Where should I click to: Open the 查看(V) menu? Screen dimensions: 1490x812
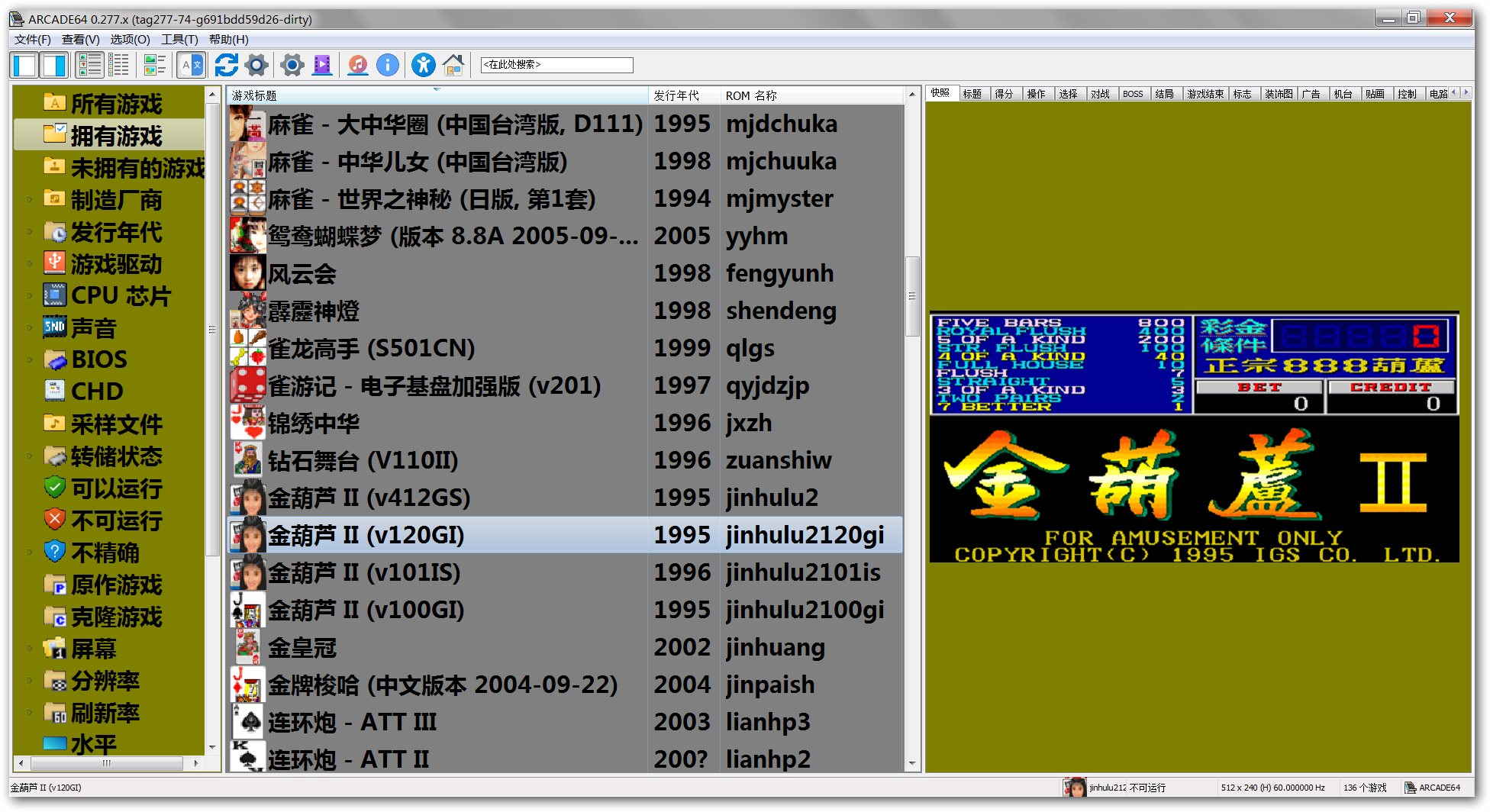pos(81,40)
